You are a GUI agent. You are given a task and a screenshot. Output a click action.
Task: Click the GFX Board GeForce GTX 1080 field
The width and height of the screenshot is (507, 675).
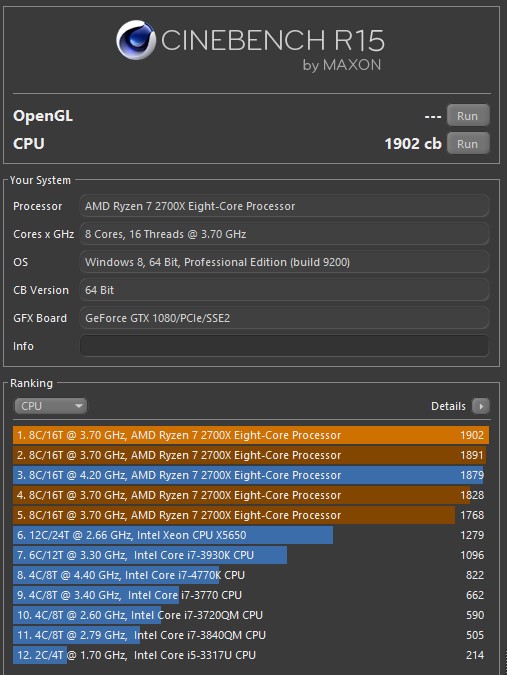click(x=284, y=318)
